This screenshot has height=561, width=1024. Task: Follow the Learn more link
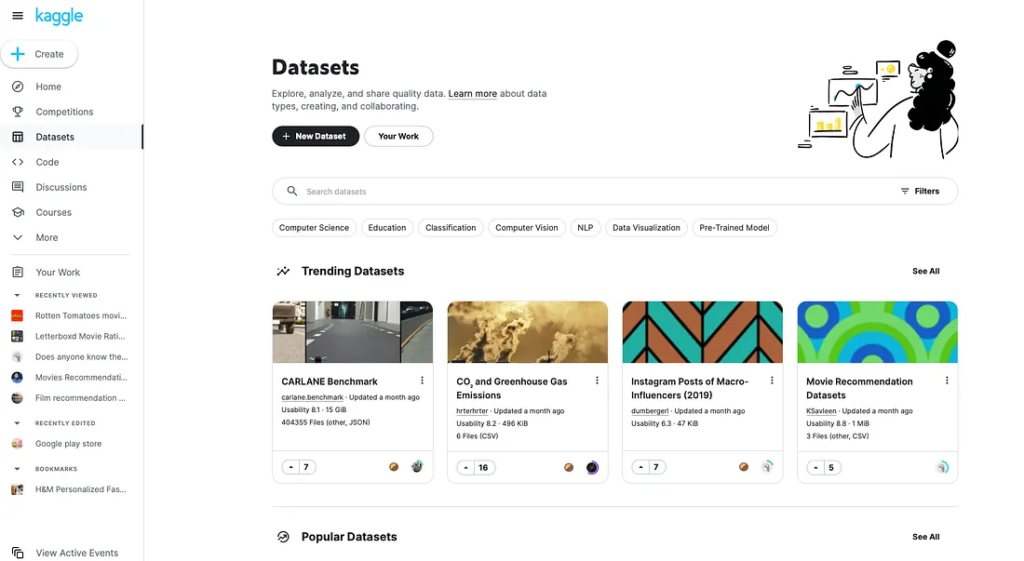click(x=472, y=94)
